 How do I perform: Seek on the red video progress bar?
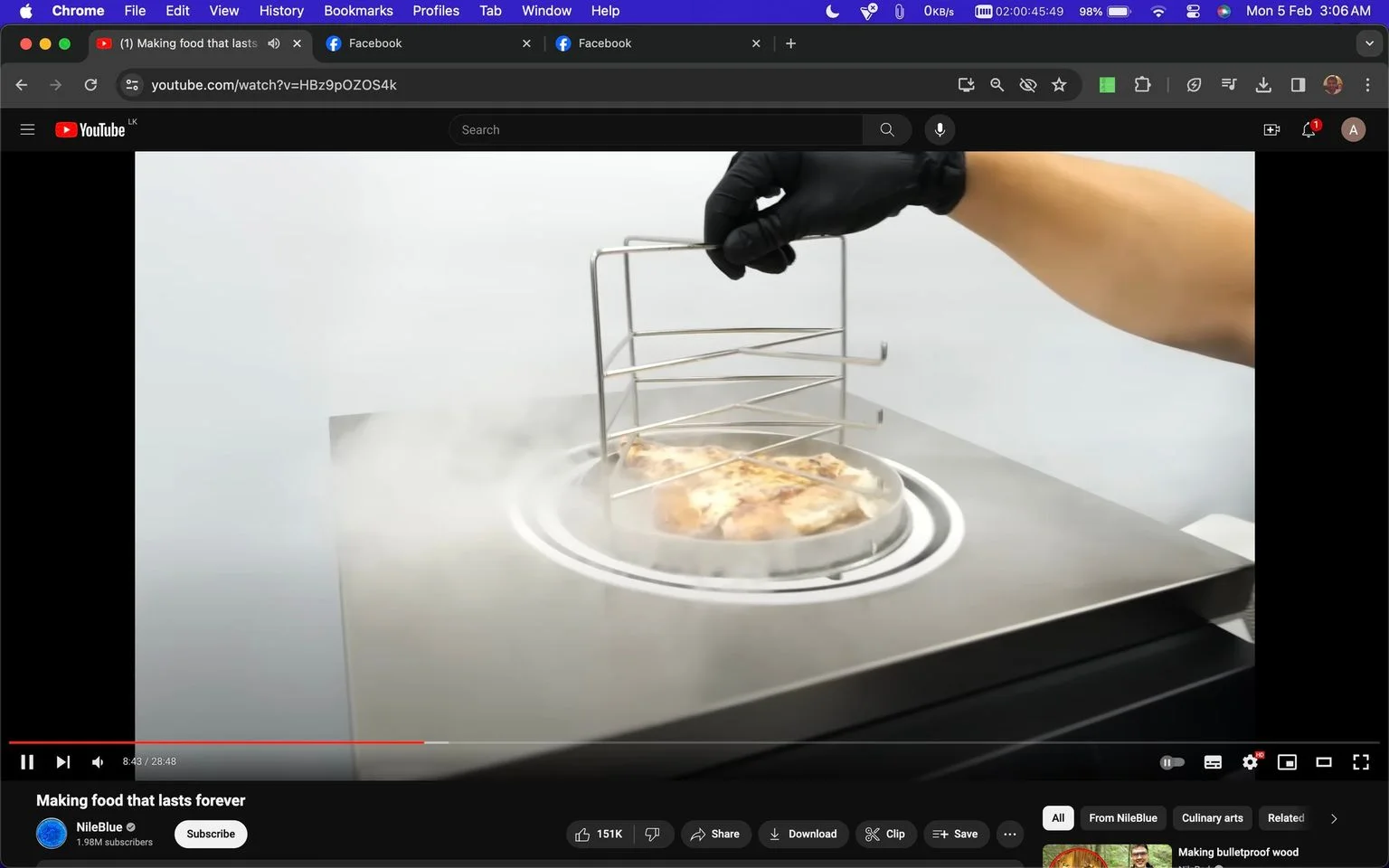(217, 742)
